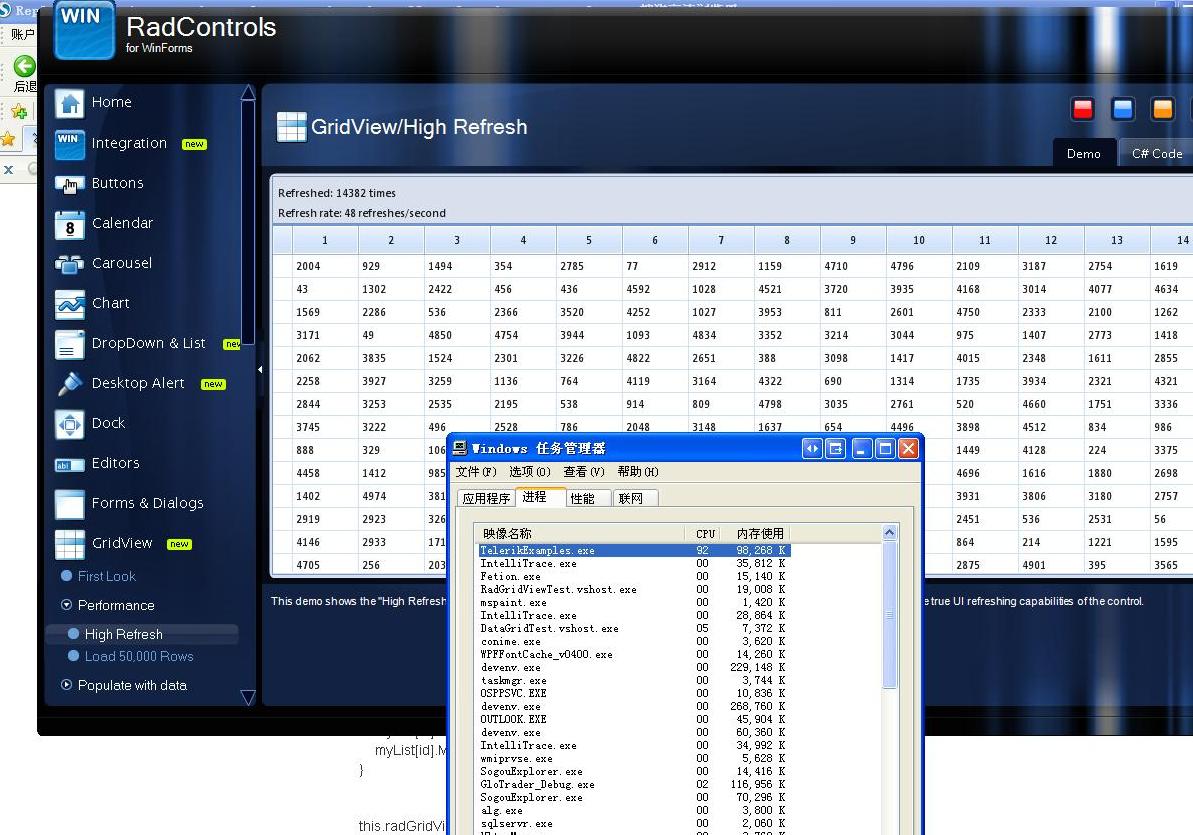Sort processes by 映像名称 column
Viewport: 1193px width, 835px height.
click(581, 534)
